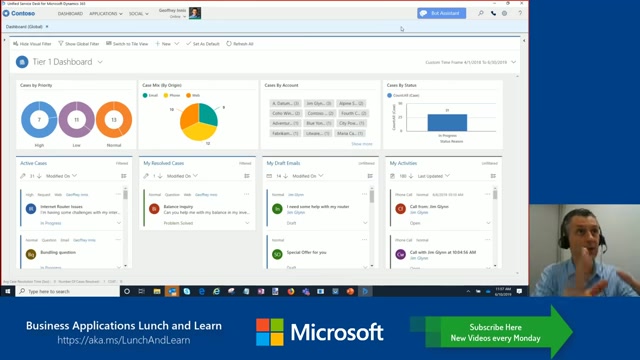Open the Special Offer for you draft email

coord(307,252)
